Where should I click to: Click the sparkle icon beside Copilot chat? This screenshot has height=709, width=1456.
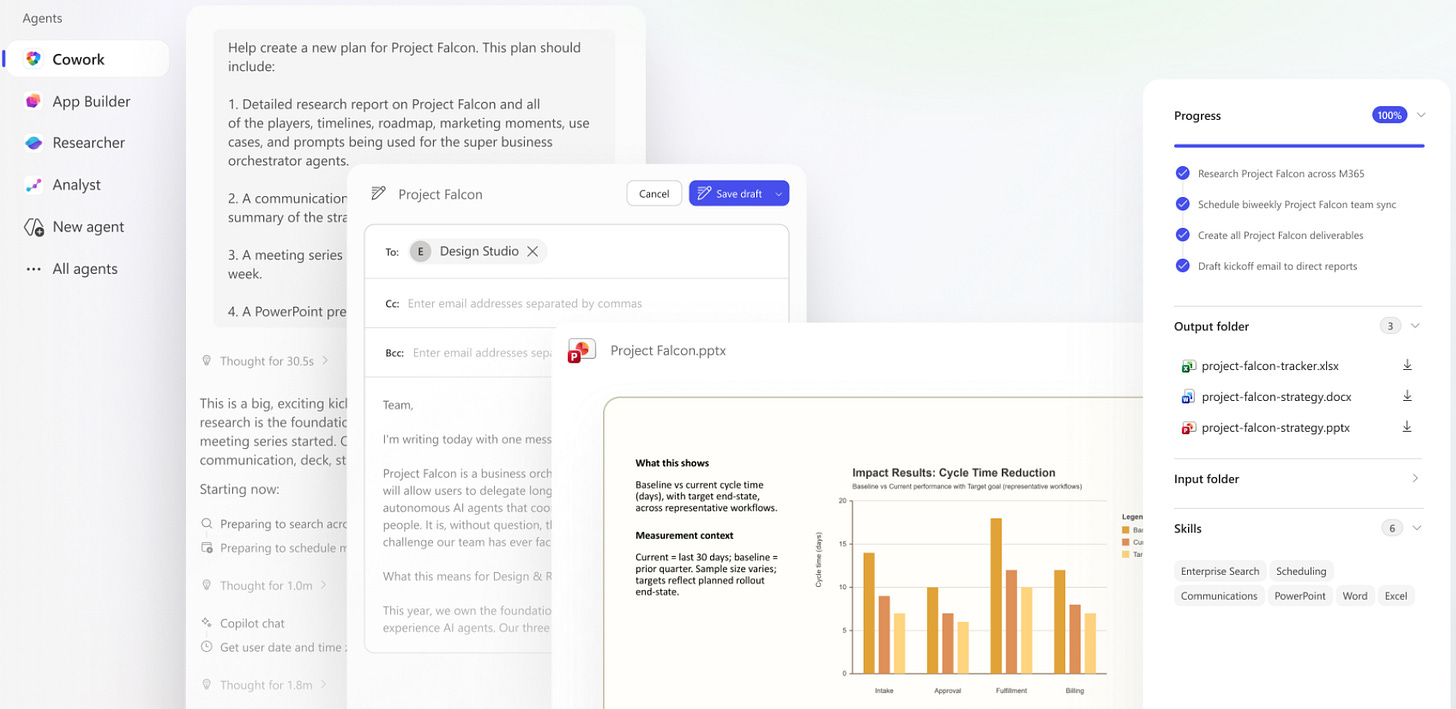tap(207, 623)
